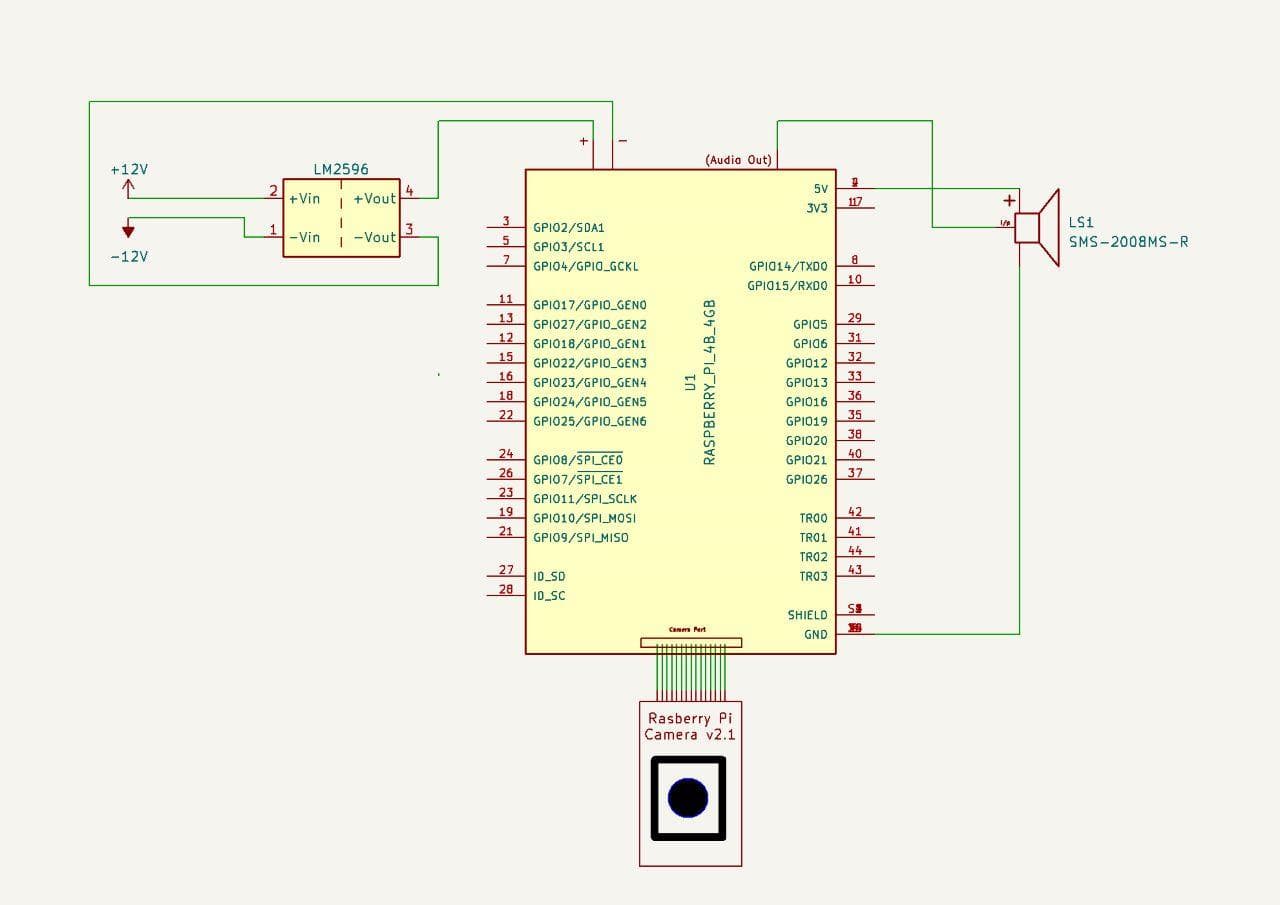
Task: Click the camera lens on the camera module
Action: pos(688,798)
